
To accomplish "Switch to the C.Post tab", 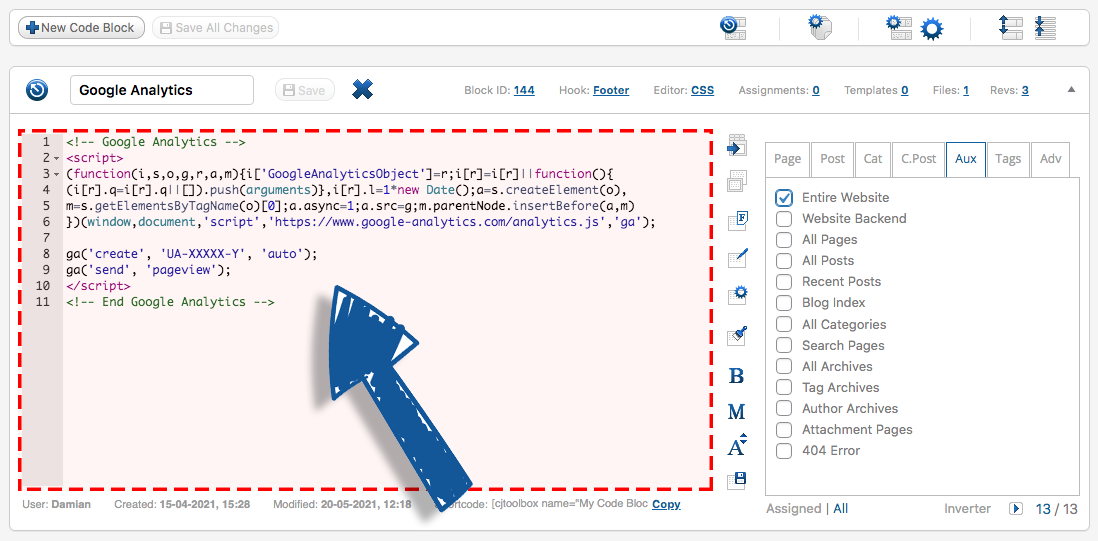I will (917, 158).
